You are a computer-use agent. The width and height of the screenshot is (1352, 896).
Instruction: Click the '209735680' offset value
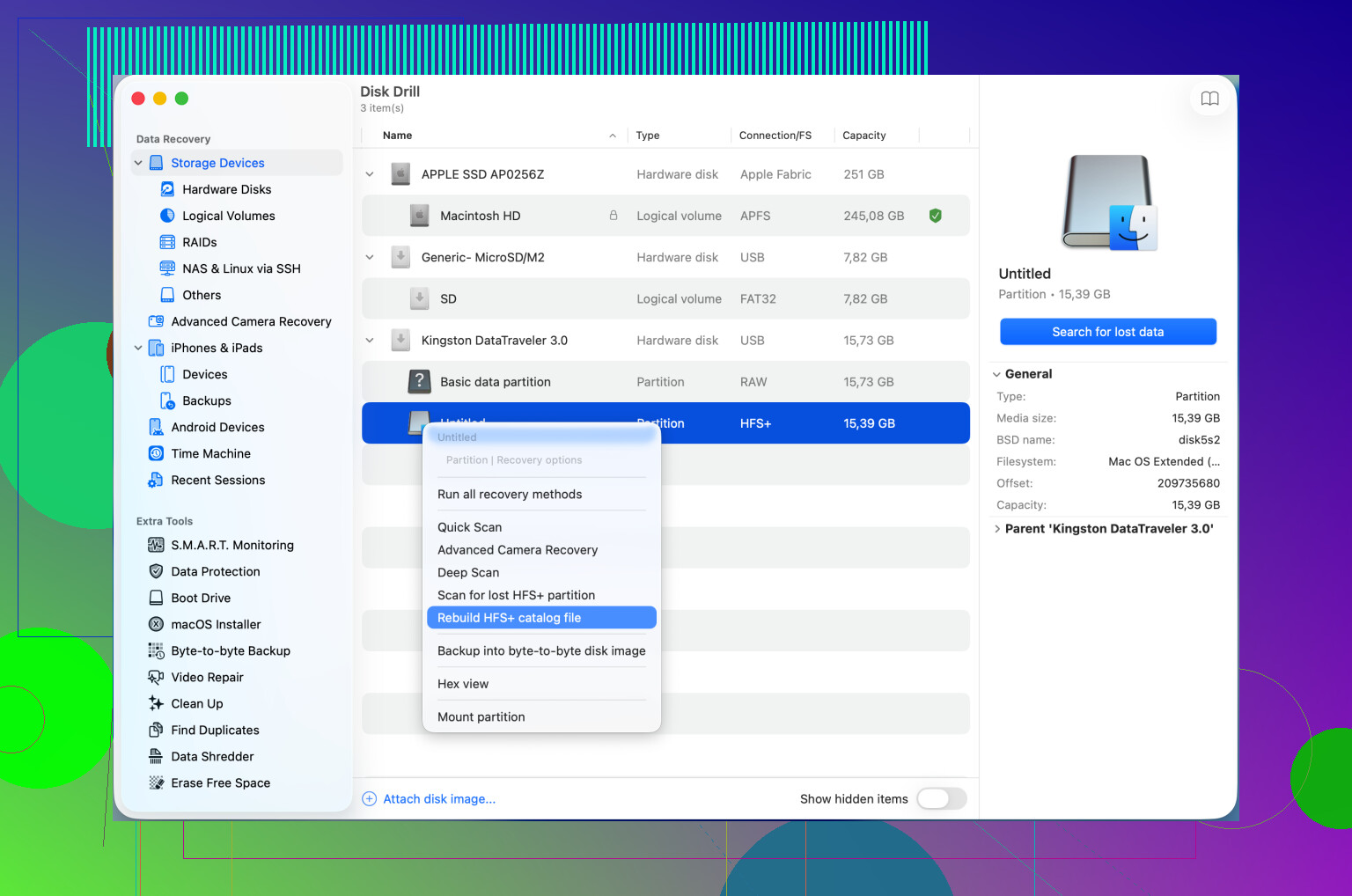click(x=1188, y=483)
